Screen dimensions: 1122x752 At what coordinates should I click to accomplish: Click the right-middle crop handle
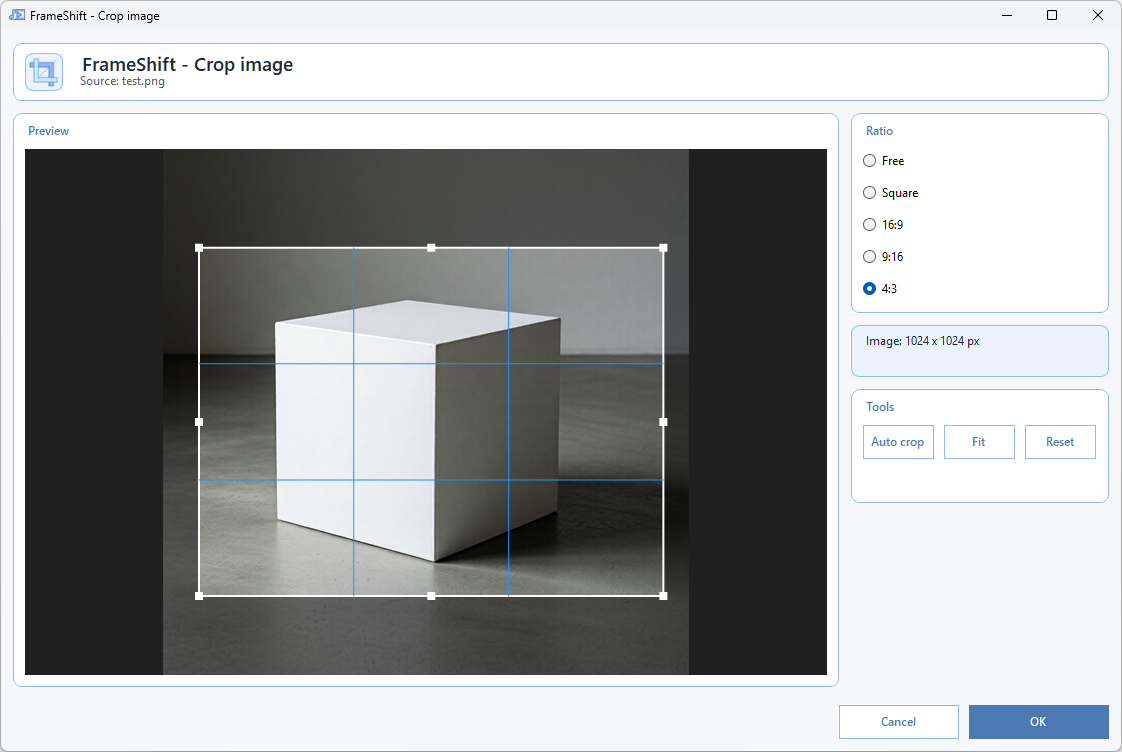point(663,422)
